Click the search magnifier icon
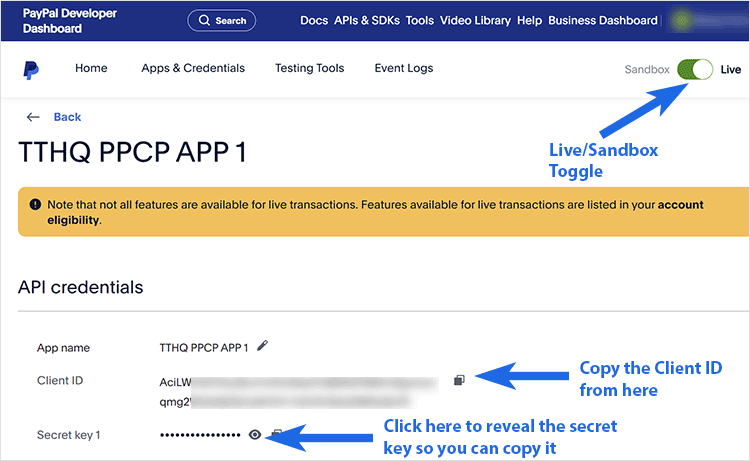The height and width of the screenshot is (461, 750). tap(204, 20)
